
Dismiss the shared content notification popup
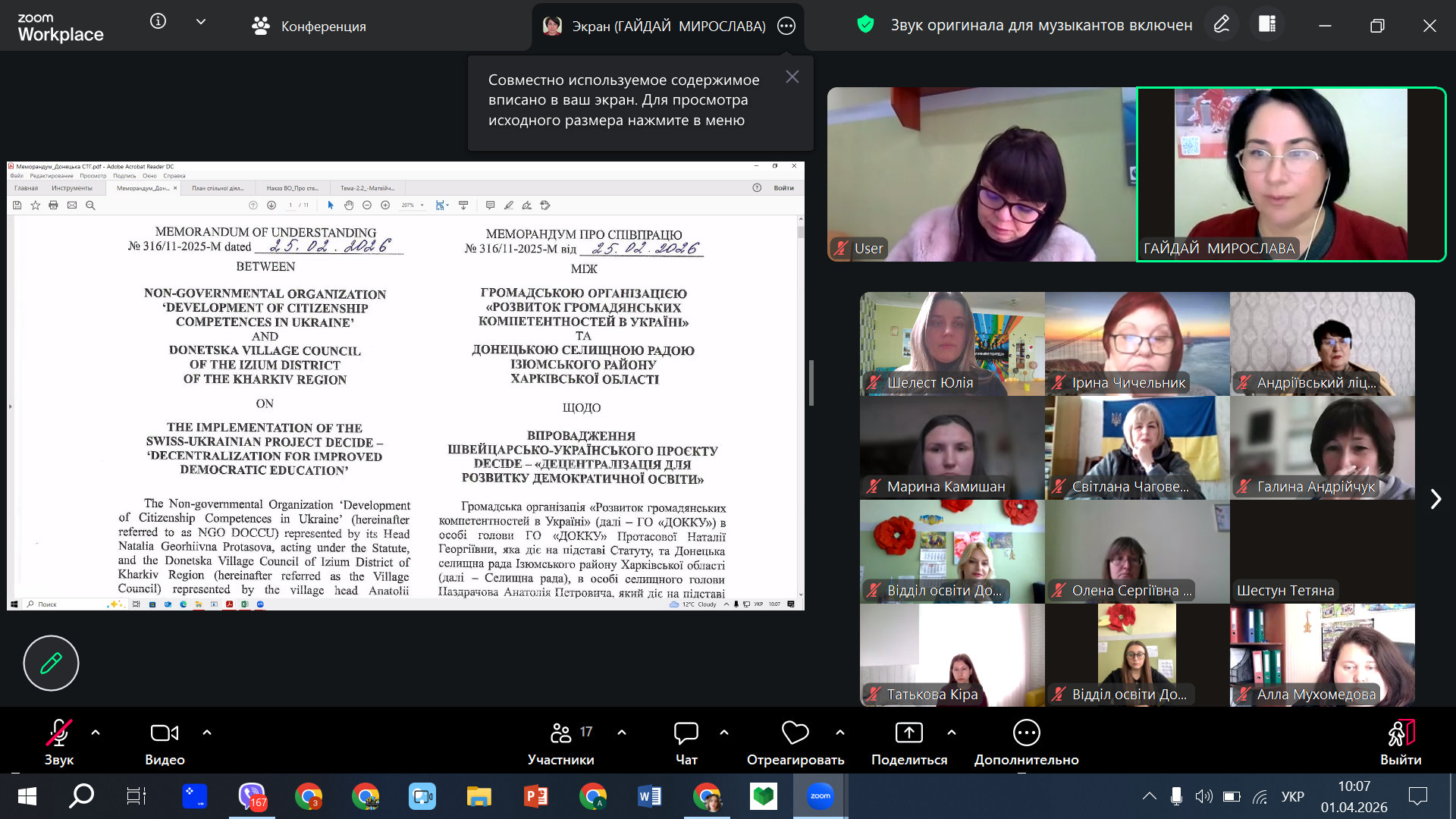click(792, 77)
